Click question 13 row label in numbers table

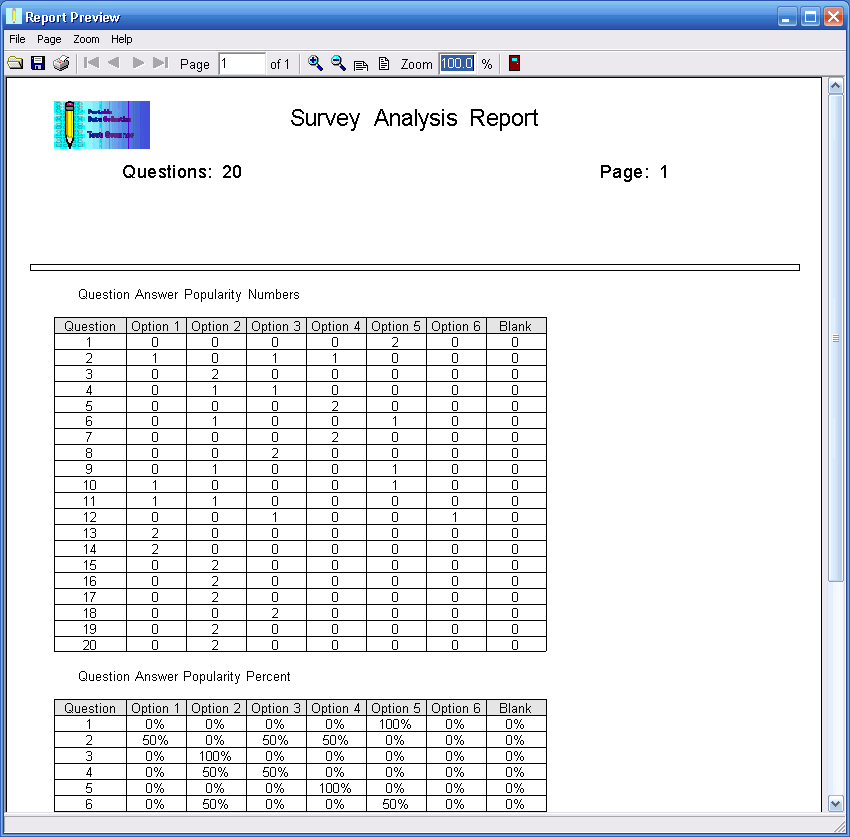coord(89,533)
